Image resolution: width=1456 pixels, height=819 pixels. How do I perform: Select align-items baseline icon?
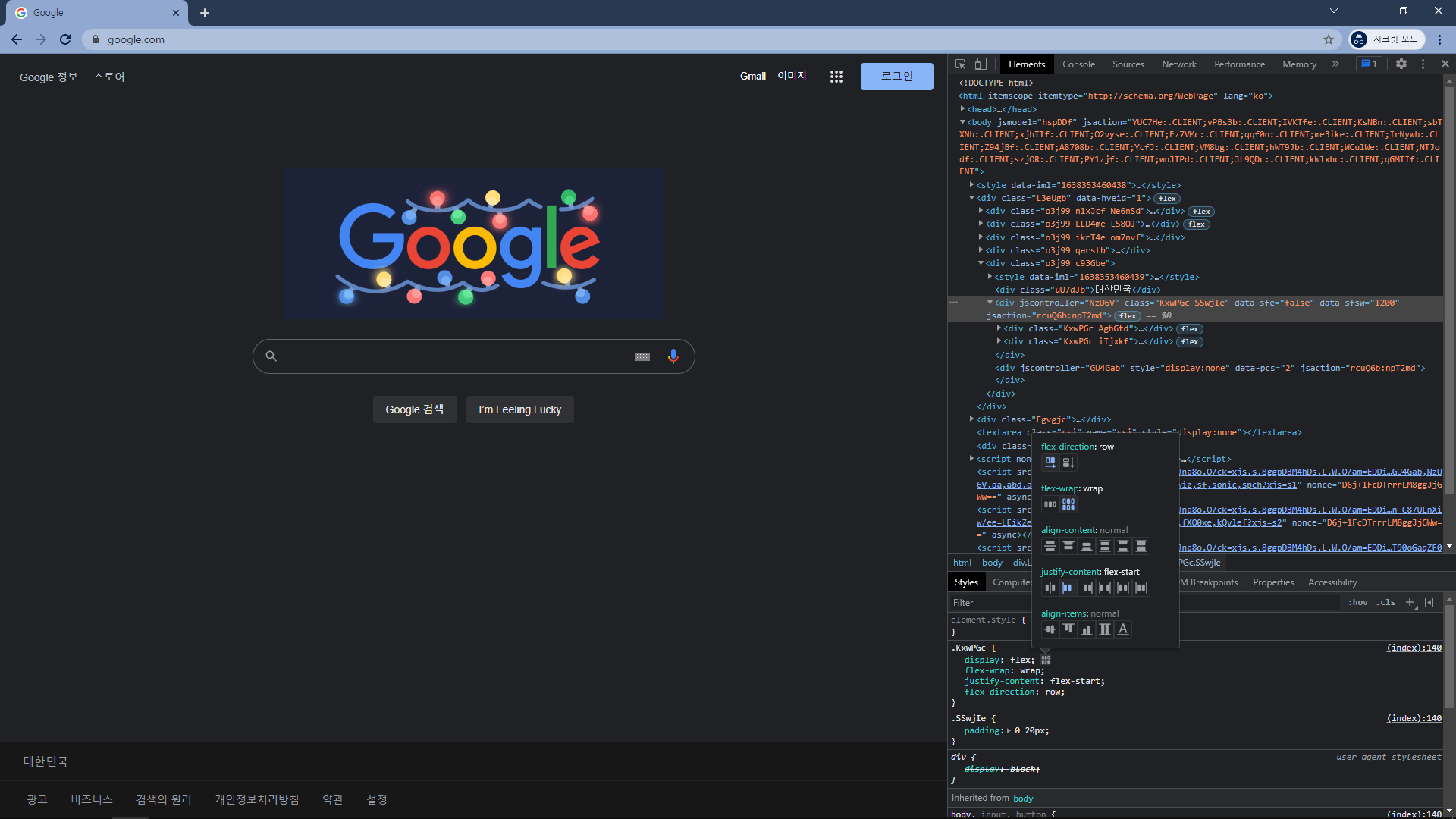(x=1123, y=629)
